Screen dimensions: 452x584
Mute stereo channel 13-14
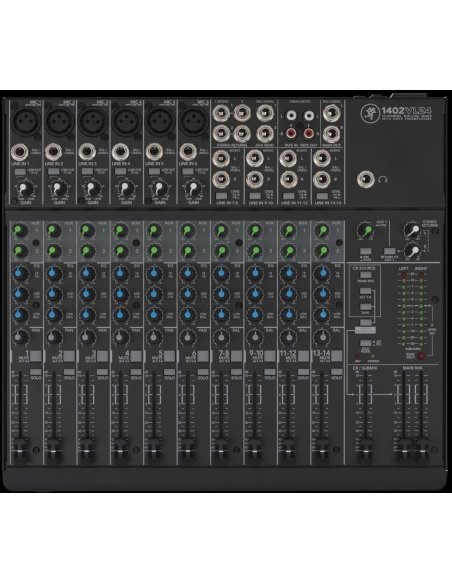(337, 356)
